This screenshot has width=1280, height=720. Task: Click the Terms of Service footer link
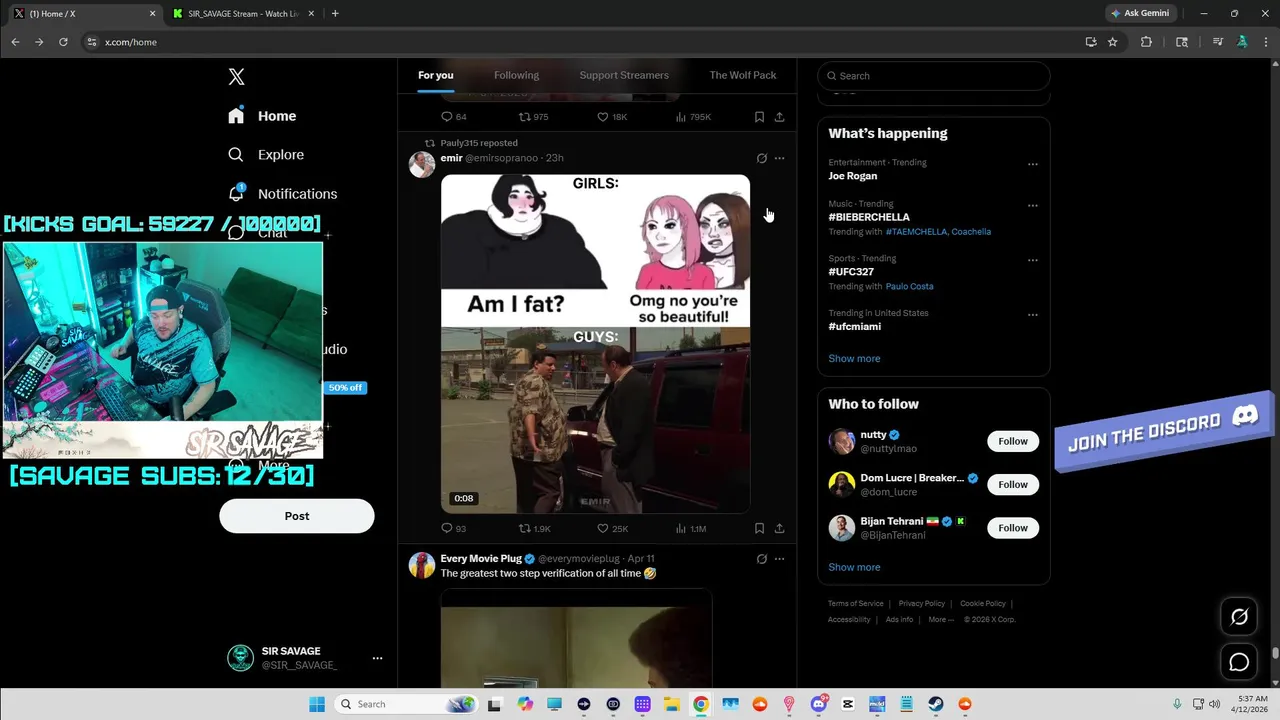tap(855, 604)
